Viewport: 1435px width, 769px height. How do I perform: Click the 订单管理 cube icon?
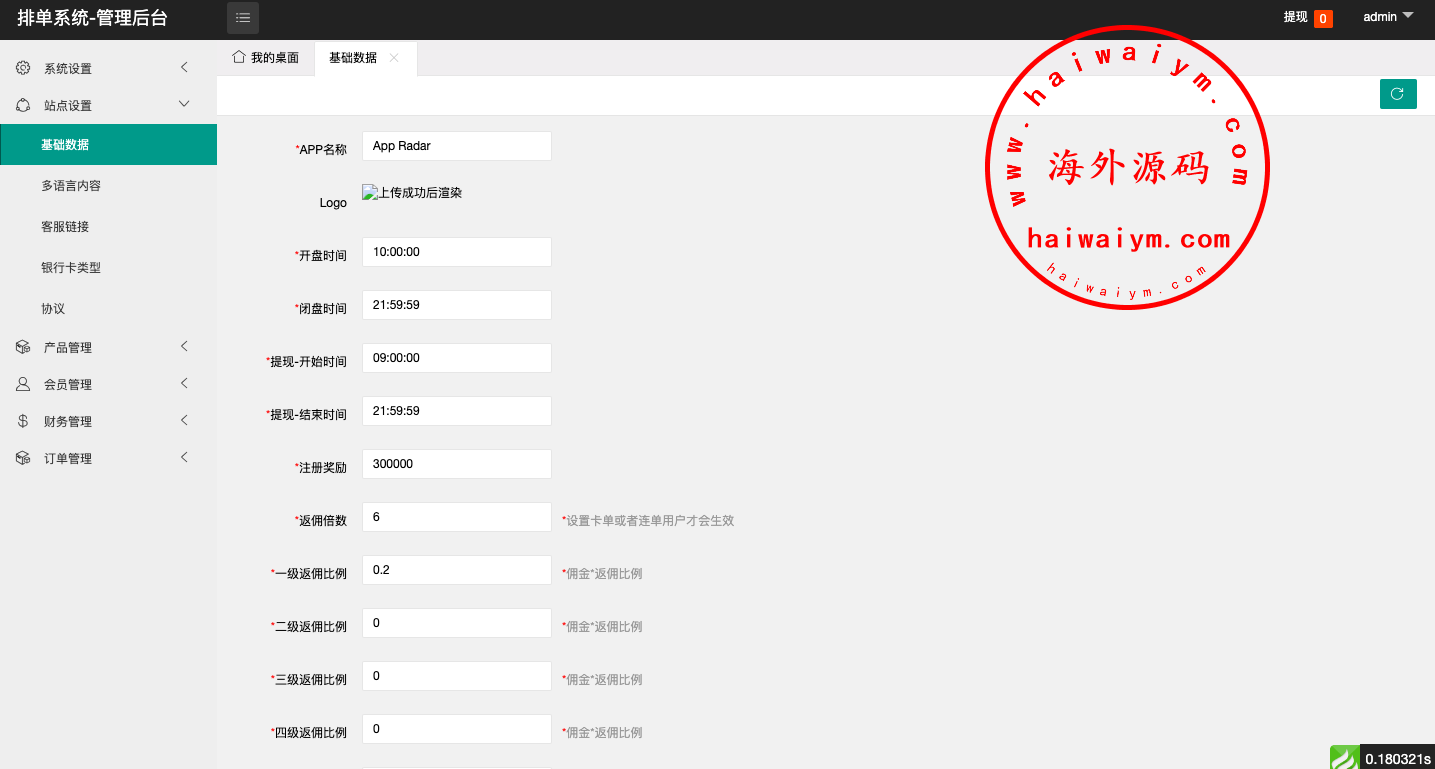point(23,458)
